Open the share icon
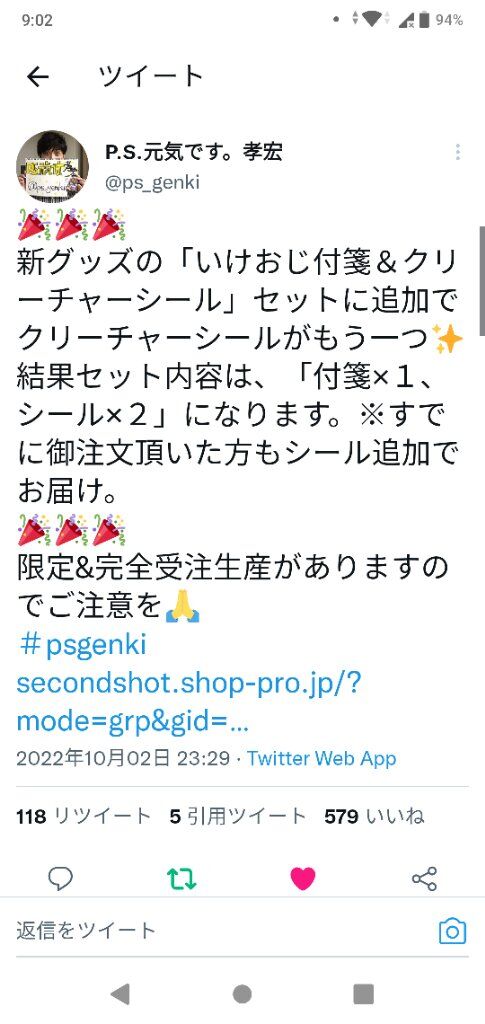Image resolution: width=485 pixels, height=1024 pixels. pyautogui.click(x=424, y=879)
